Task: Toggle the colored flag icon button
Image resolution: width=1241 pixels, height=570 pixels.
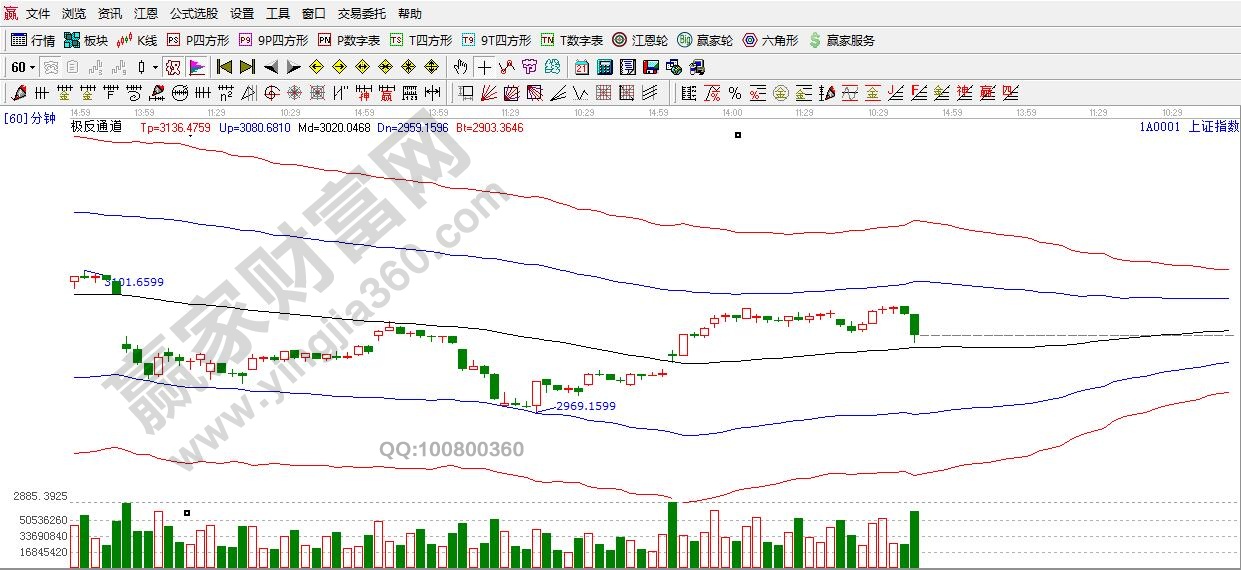Action: tap(197, 67)
